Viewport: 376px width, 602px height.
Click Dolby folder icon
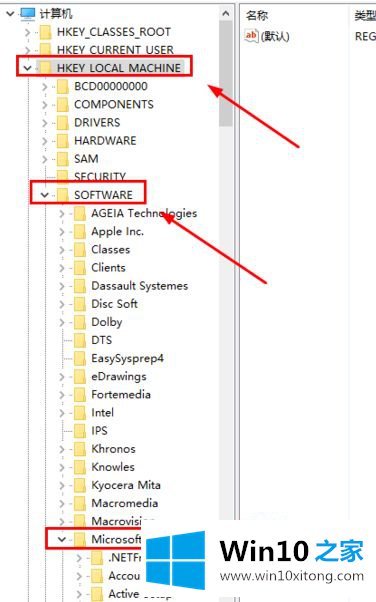[x=80, y=322]
